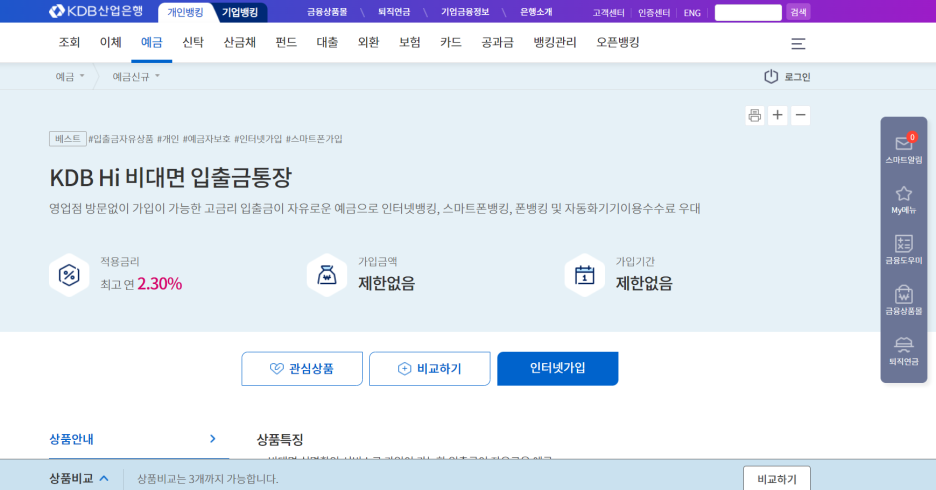The width and height of the screenshot is (936, 490).
Task: Click the money bag 가입금액 icon
Action: pyautogui.click(x=327, y=275)
